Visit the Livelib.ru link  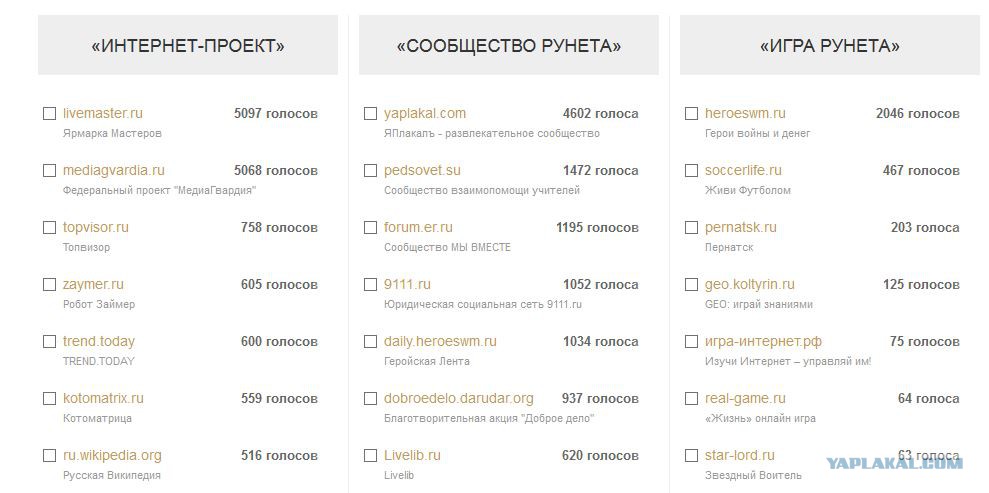point(412,455)
